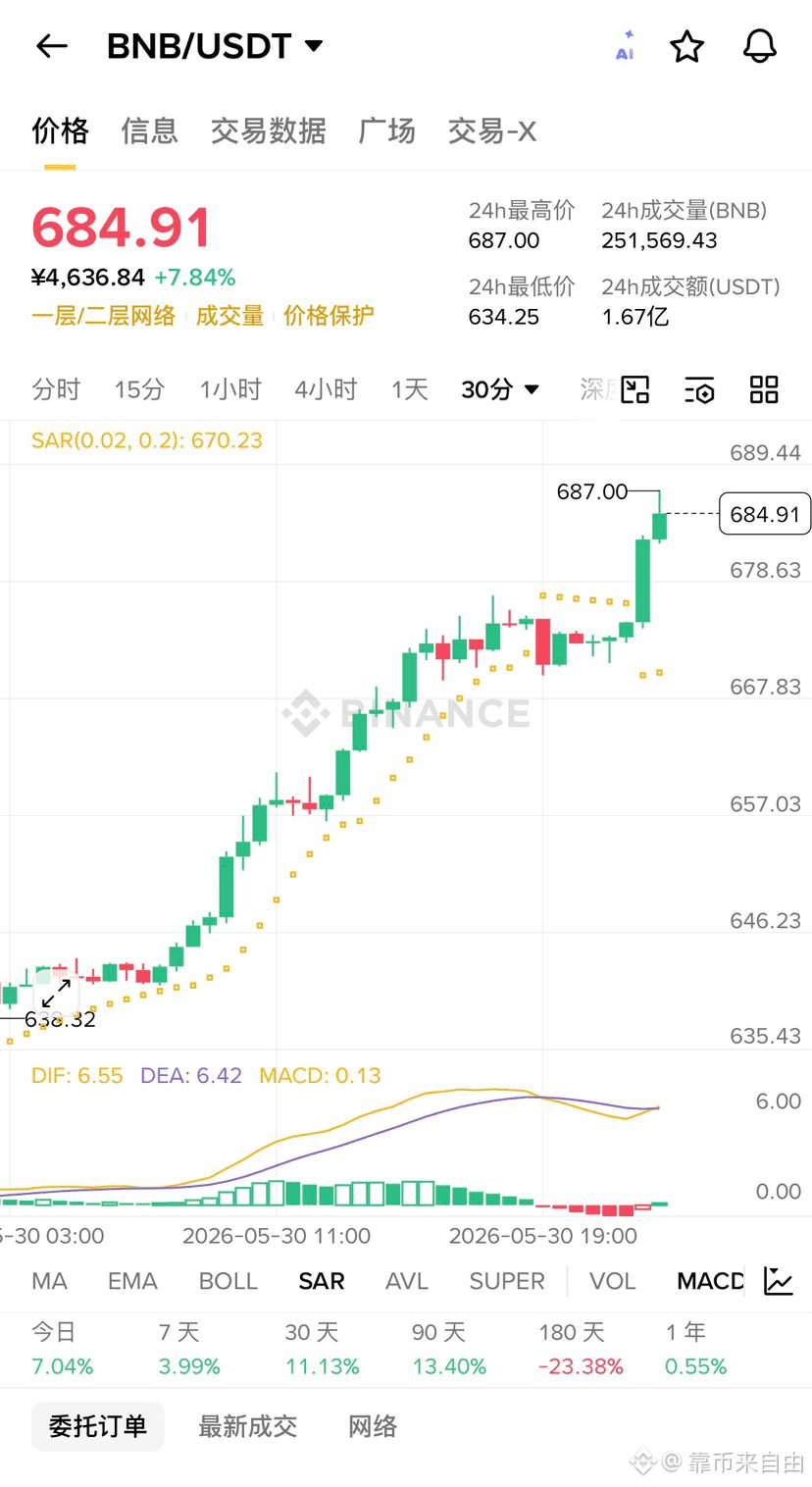This screenshot has width=812, height=1487.
Task: Tap the 30 天 11.13% performance cell
Action: click(323, 1349)
